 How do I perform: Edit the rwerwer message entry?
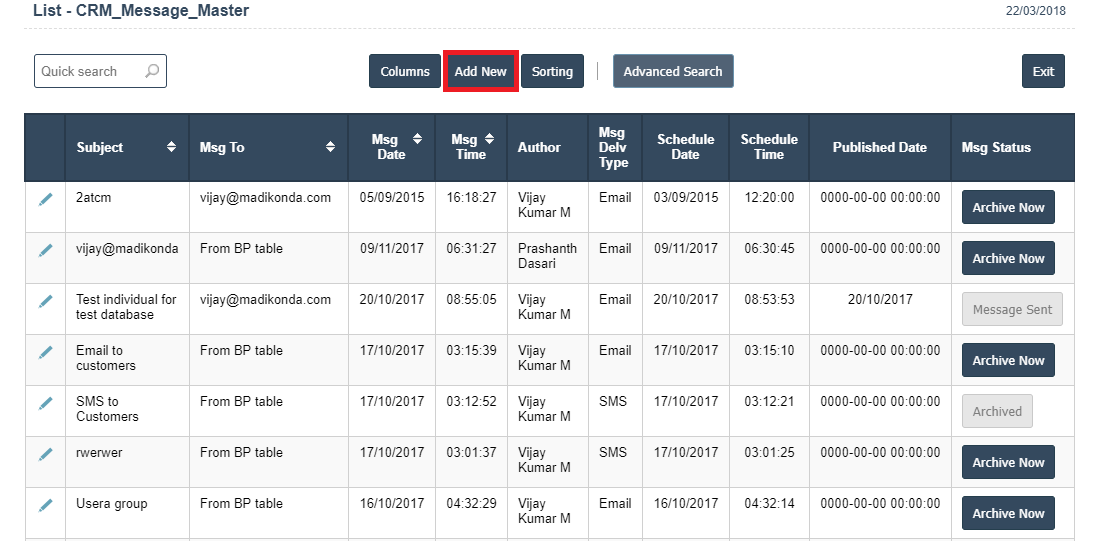(x=45, y=454)
